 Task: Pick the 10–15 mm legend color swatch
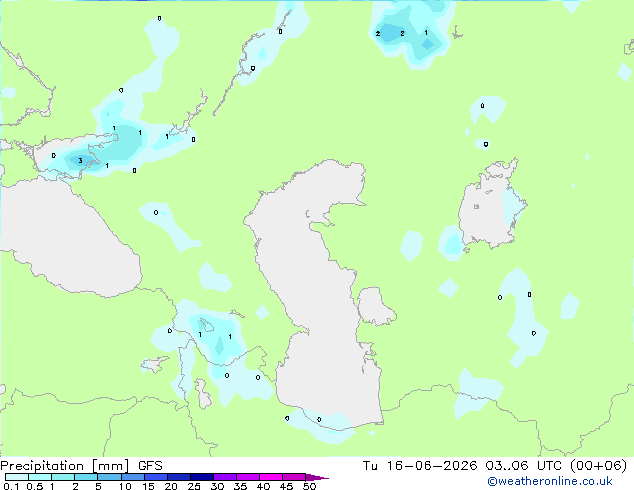coord(132,477)
